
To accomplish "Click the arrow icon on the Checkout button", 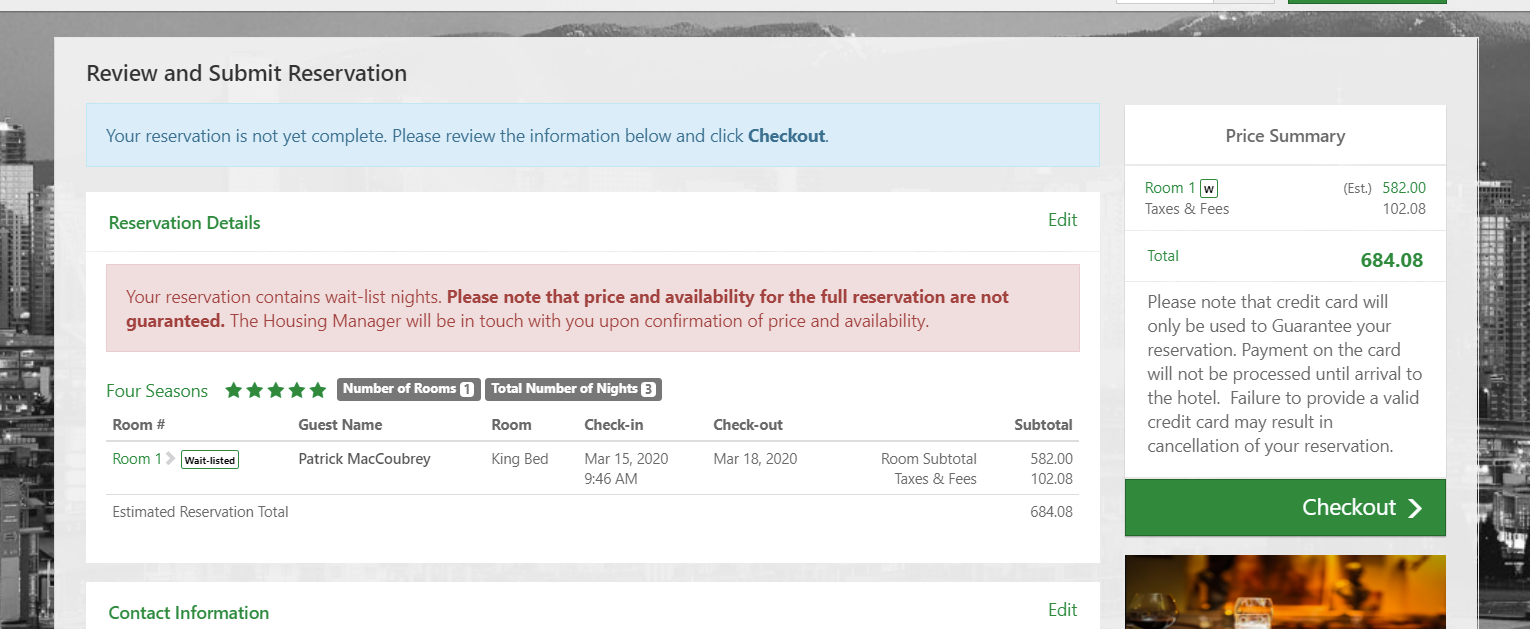I will pos(1414,508).
